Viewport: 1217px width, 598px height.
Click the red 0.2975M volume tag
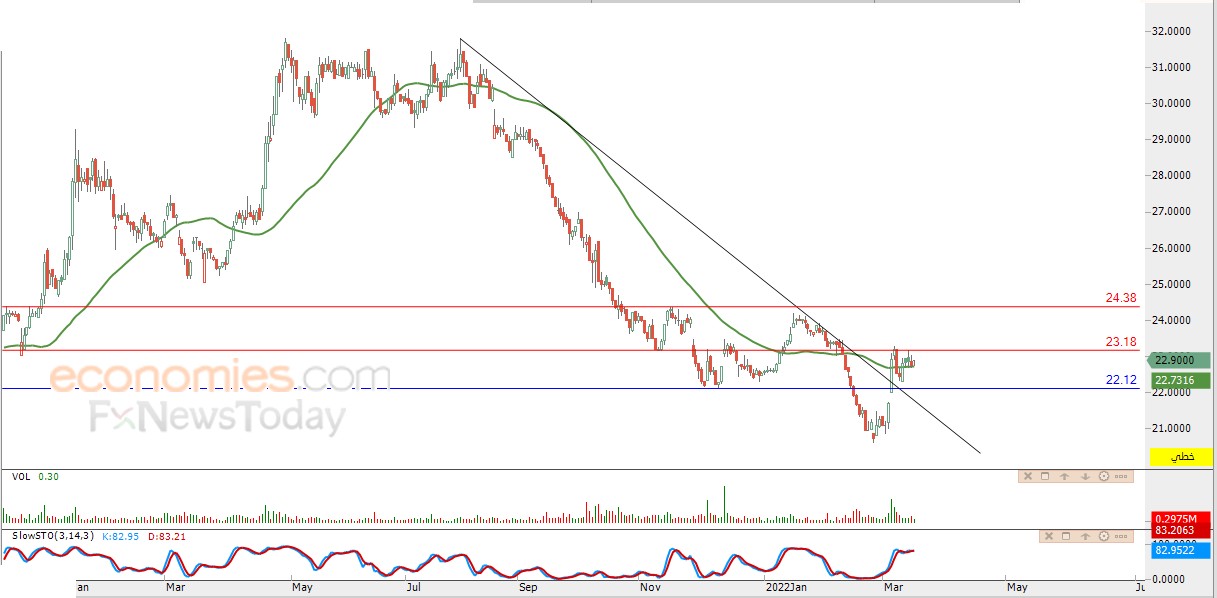(x=1182, y=518)
